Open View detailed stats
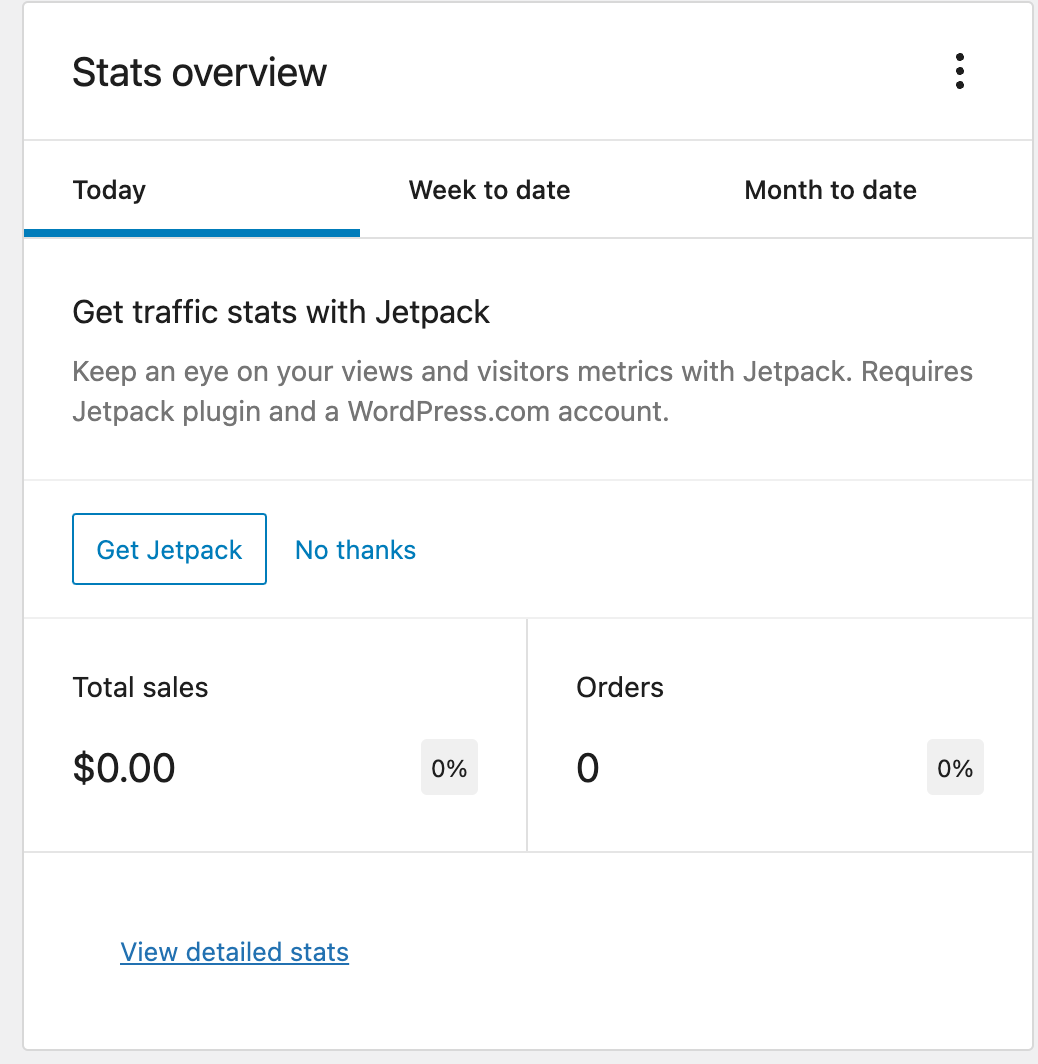Image resolution: width=1038 pixels, height=1064 pixels. pyautogui.click(x=234, y=951)
